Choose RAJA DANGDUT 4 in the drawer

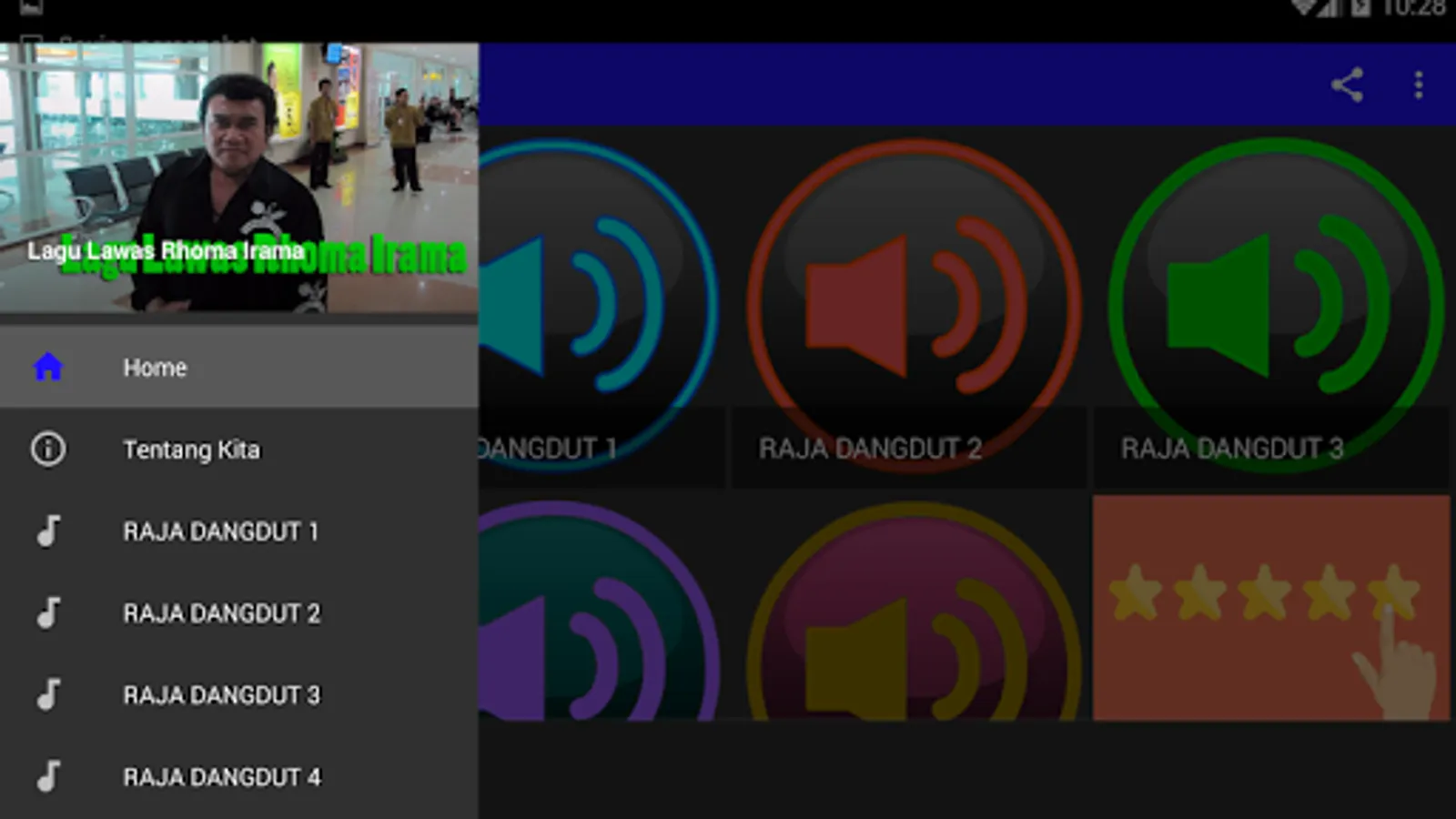click(x=239, y=776)
